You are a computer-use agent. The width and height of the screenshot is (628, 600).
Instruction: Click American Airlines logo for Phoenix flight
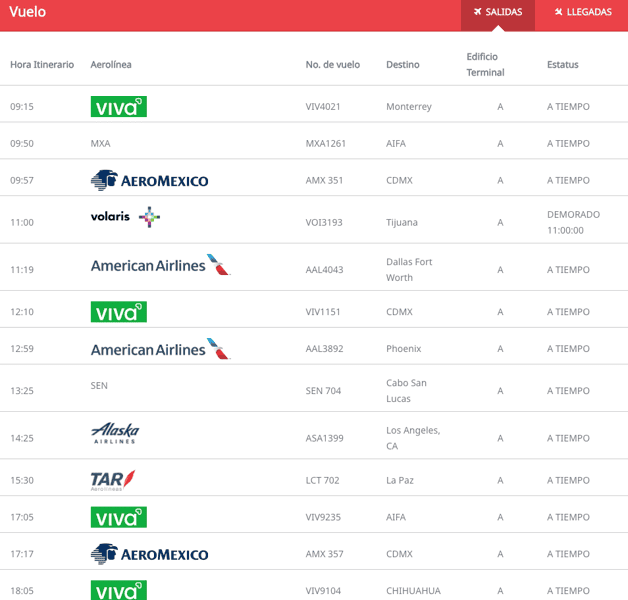point(160,349)
